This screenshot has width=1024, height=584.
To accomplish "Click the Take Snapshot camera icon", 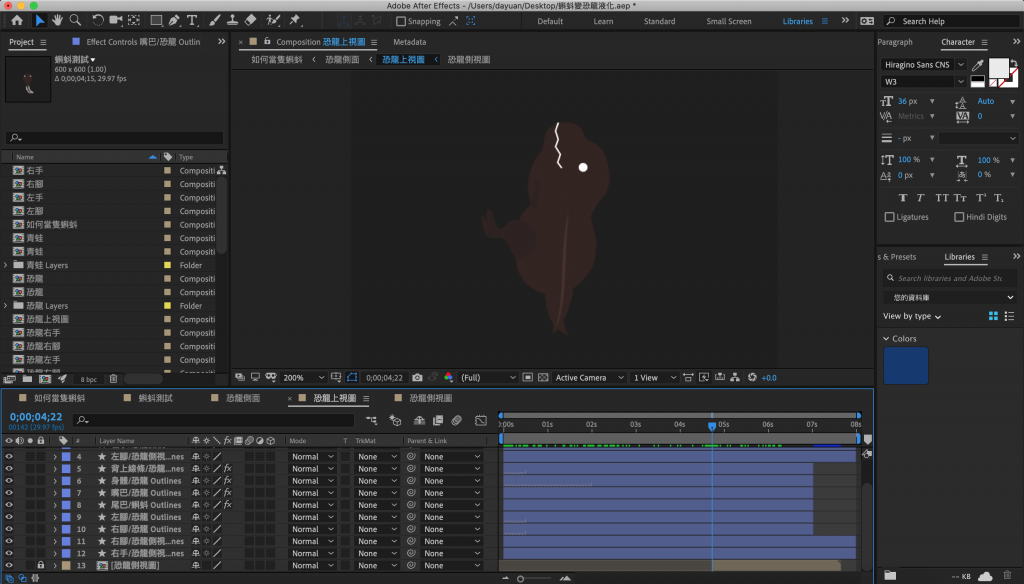I will (x=417, y=378).
